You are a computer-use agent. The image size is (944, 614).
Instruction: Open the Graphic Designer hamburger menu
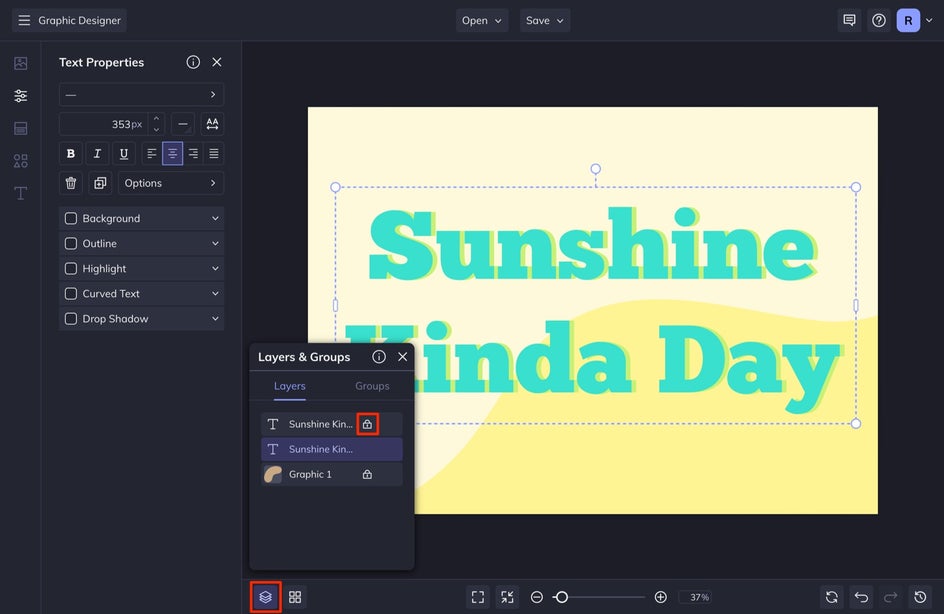24,20
